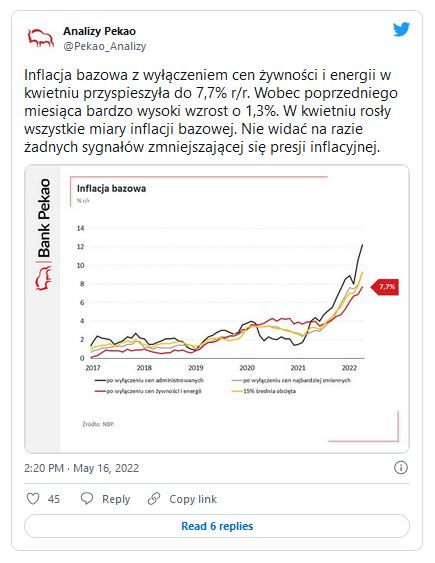The image size is (435, 563).
Task: Open the Inflacja bazowa chart image
Action: pos(217,308)
